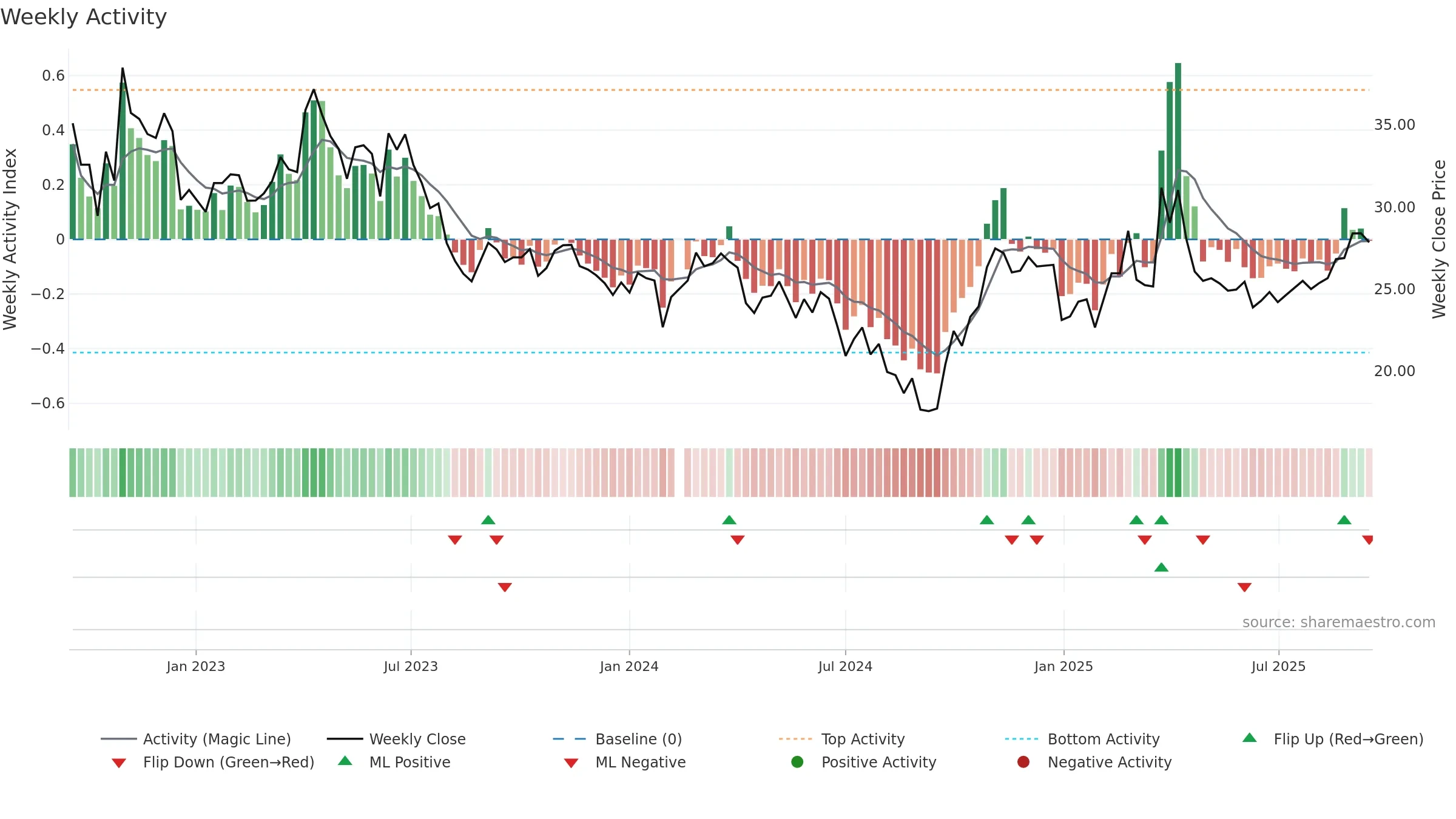This screenshot has width=1456, height=819.
Task: Click the Weekly Activity Index axis title
Action: click(x=10, y=239)
